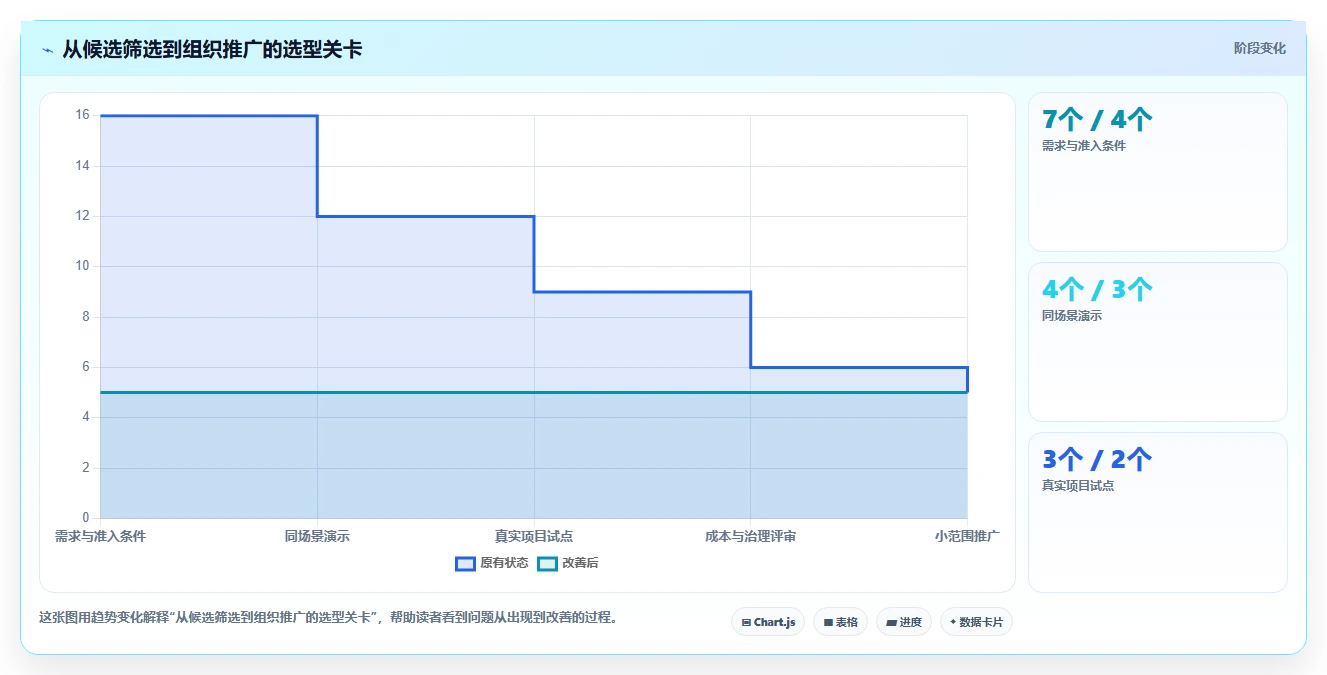Click the chart title 从候选筛选到组织推广的选型关卡
The height and width of the screenshot is (675, 1327).
click(212, 49)
